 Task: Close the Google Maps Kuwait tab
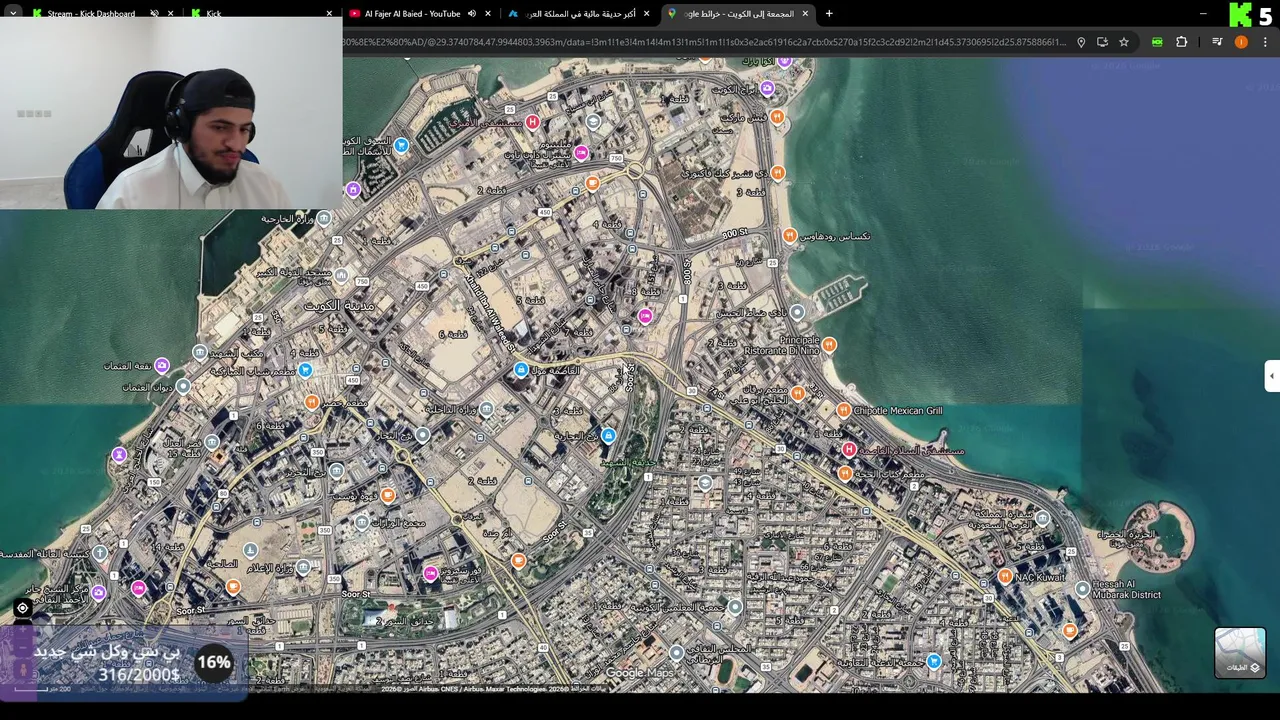click(x=804, y=14)
